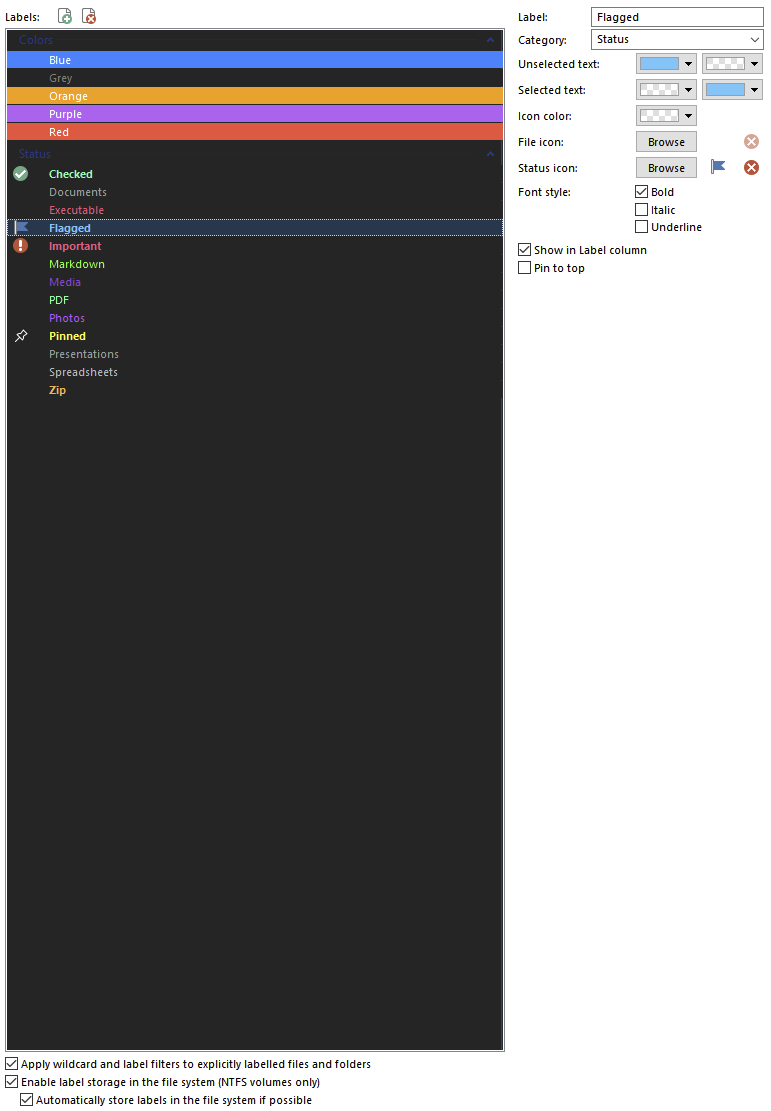This screenshot has height=1111, width=771.
Task: Click the light blue Unselected text swatch
Action: 659,64
